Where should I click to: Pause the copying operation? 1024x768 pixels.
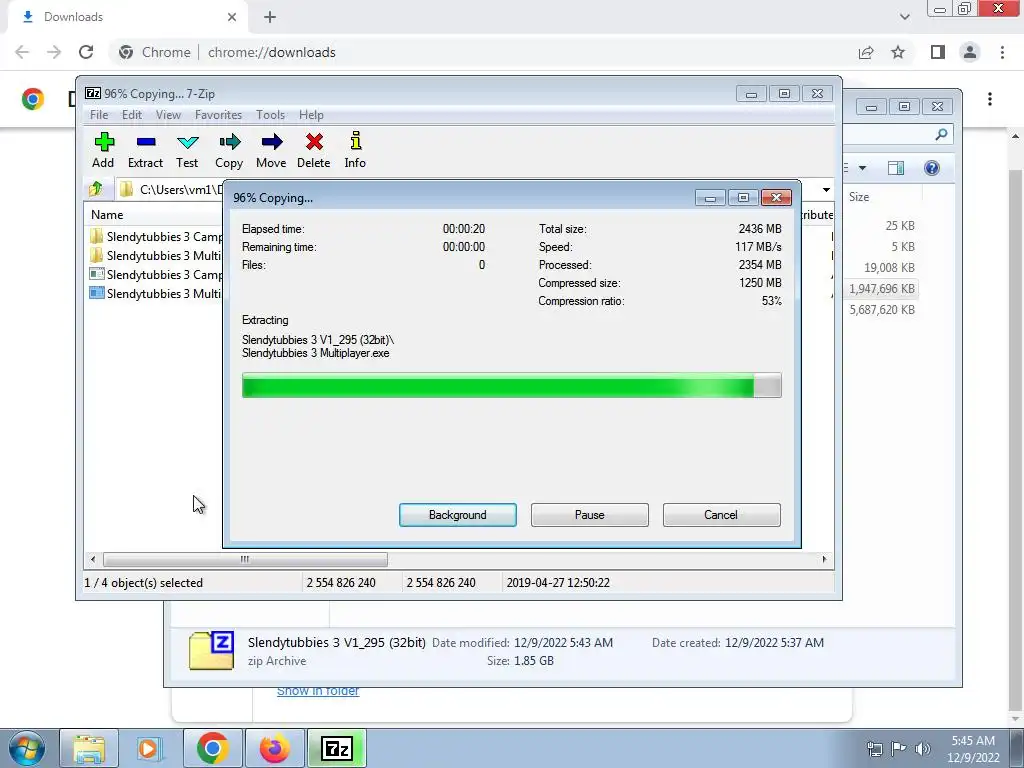tap(590, 515)
